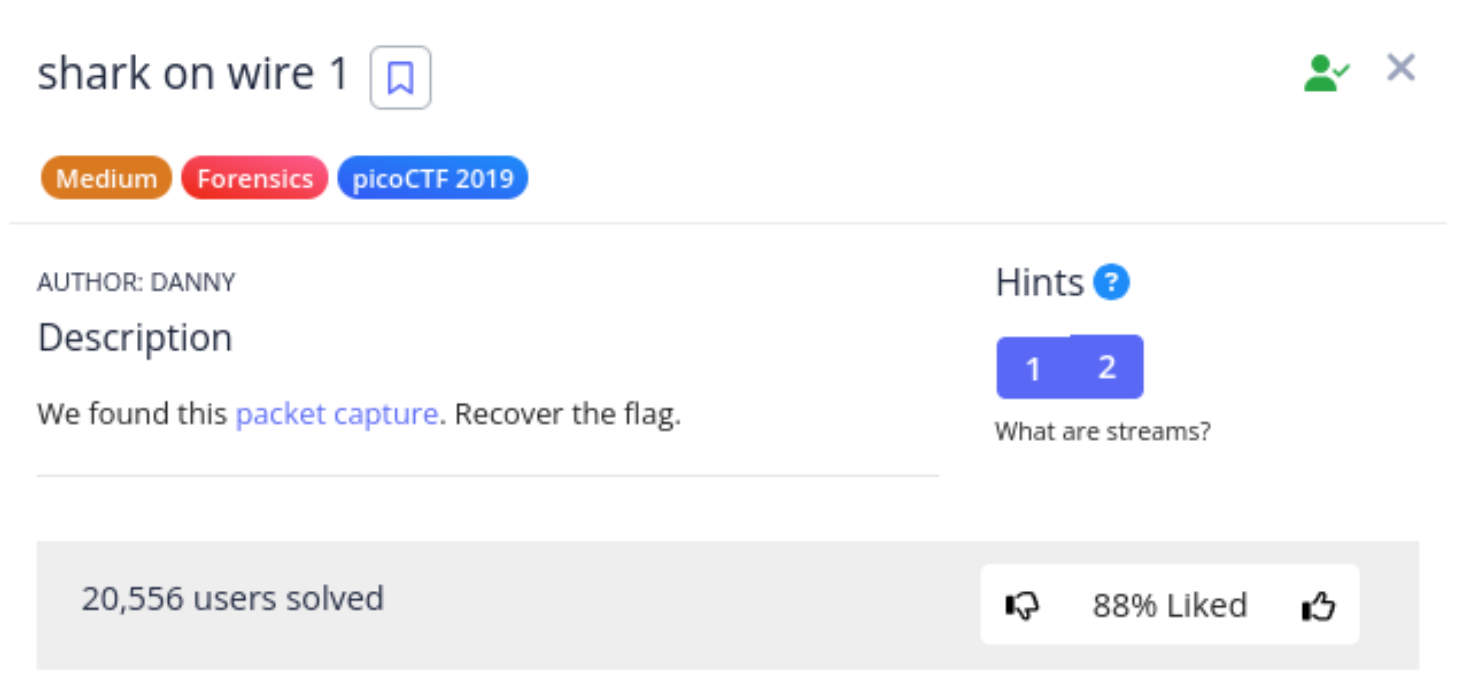Click the What are streams? hint text
This screenshot has height=680, width=1458.
pyautogui.click(x=1102, y=432)
